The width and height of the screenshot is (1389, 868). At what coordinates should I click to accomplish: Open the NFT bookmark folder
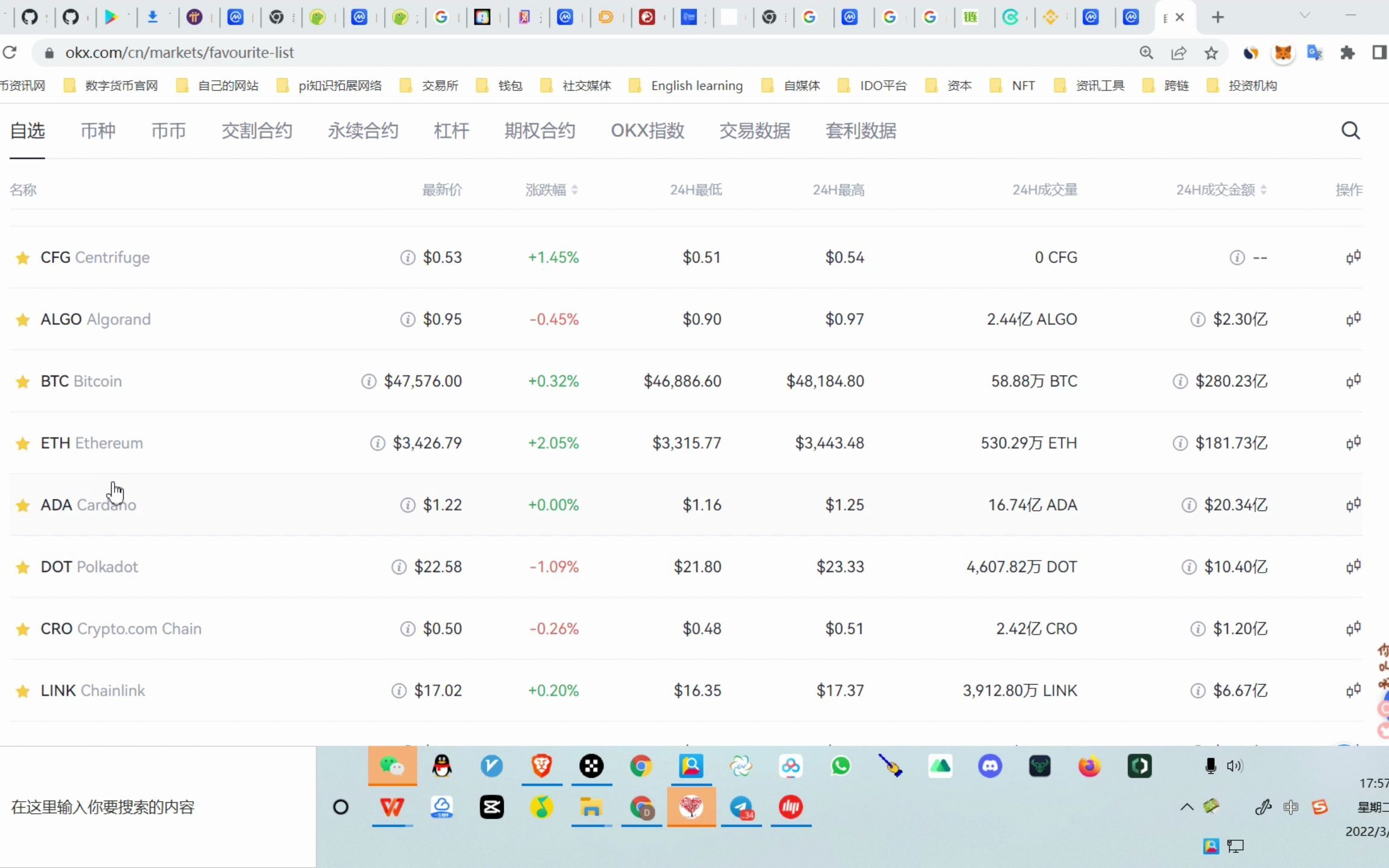pos(1013,86)
